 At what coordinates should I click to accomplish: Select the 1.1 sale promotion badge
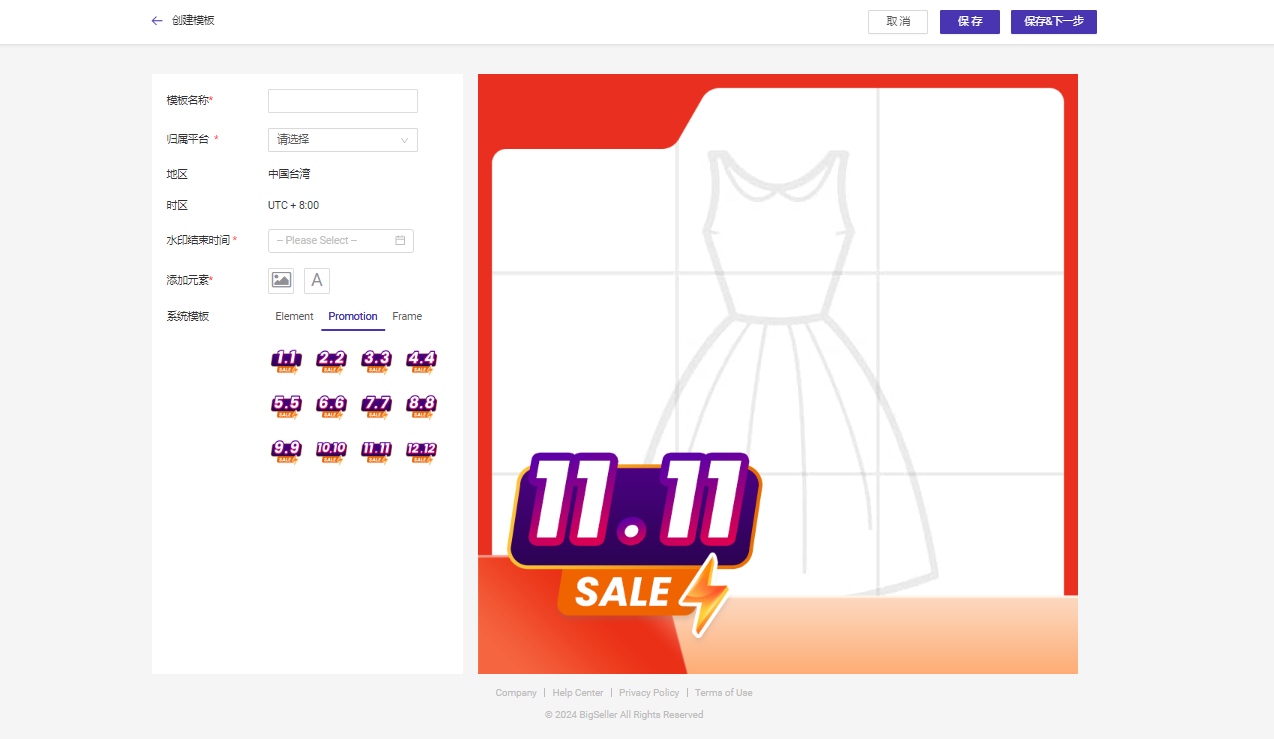(286, 361)
